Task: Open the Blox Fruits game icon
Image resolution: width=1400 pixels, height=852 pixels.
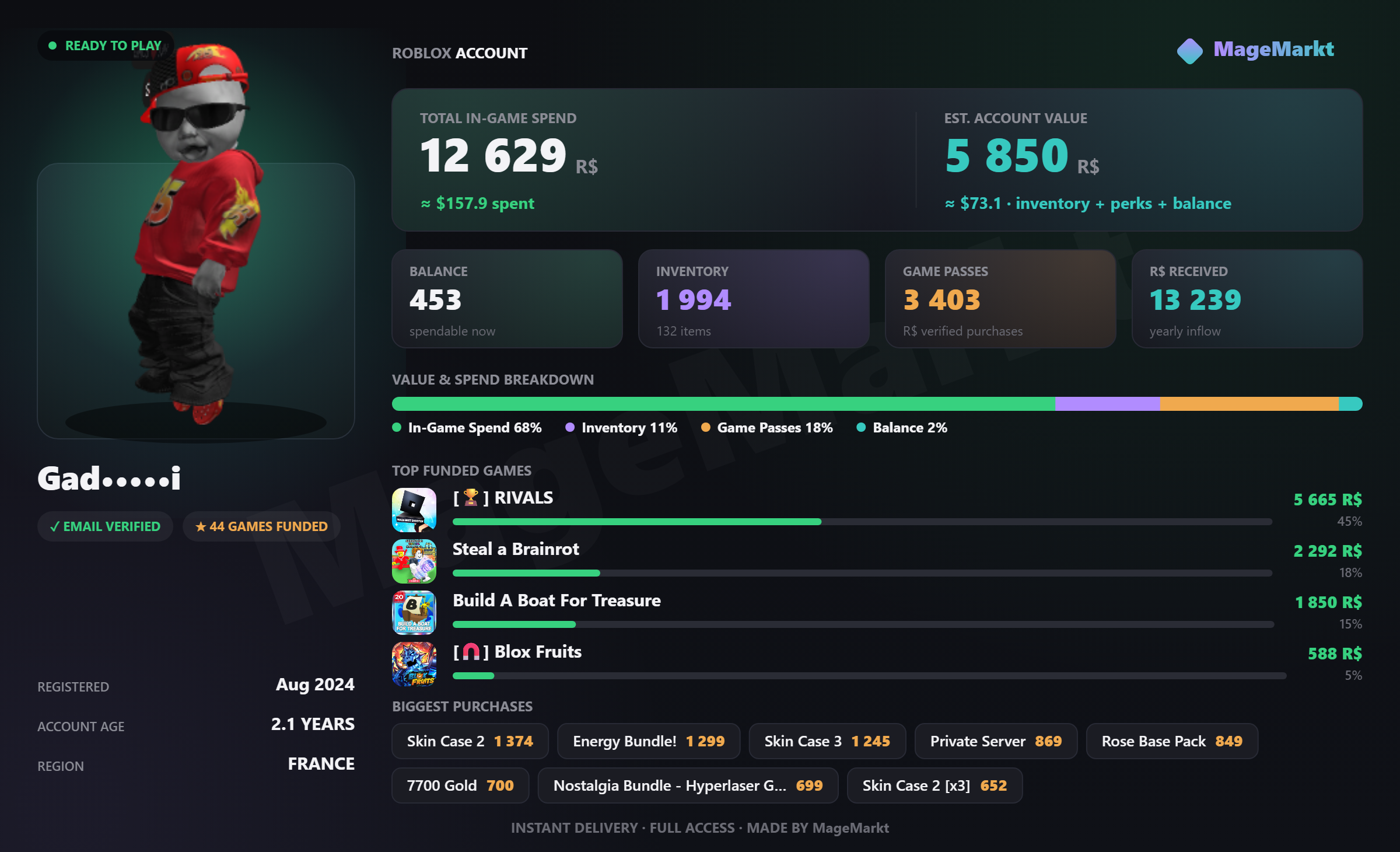Action: 414,664
